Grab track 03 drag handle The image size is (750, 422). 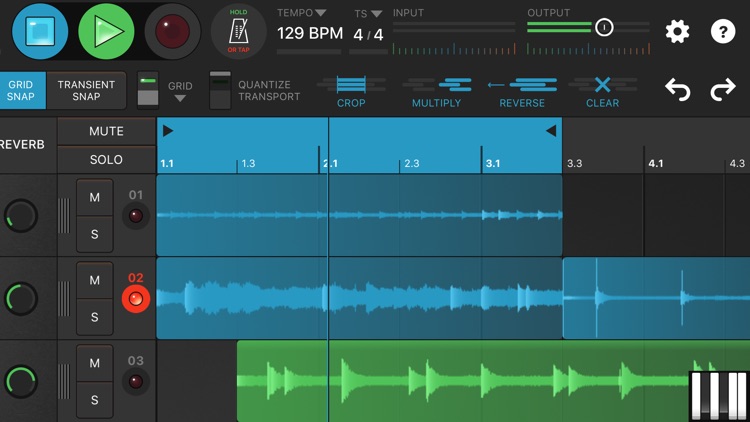[64, 381]
